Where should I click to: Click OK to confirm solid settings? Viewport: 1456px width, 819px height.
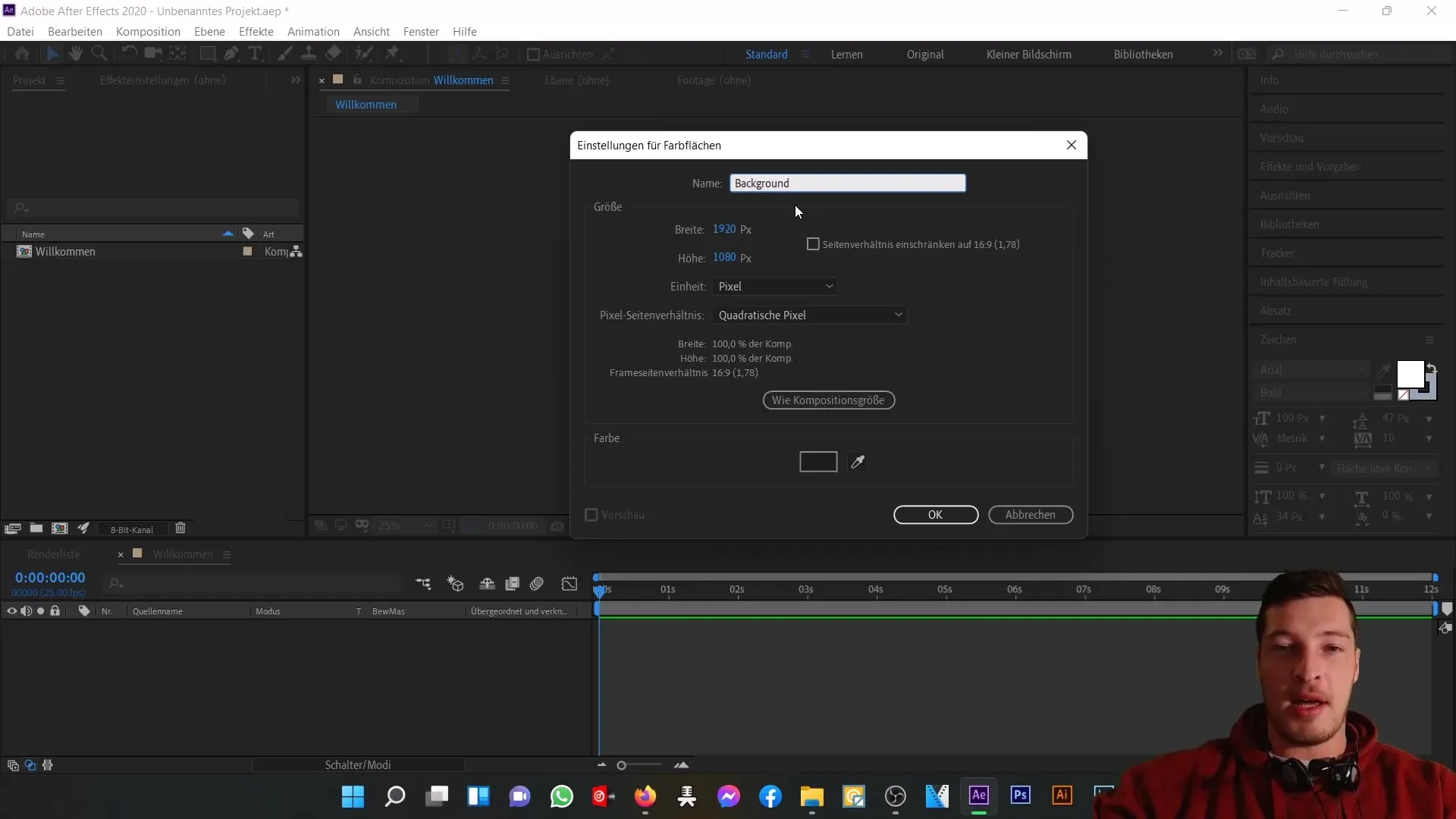tap(934, 514)
